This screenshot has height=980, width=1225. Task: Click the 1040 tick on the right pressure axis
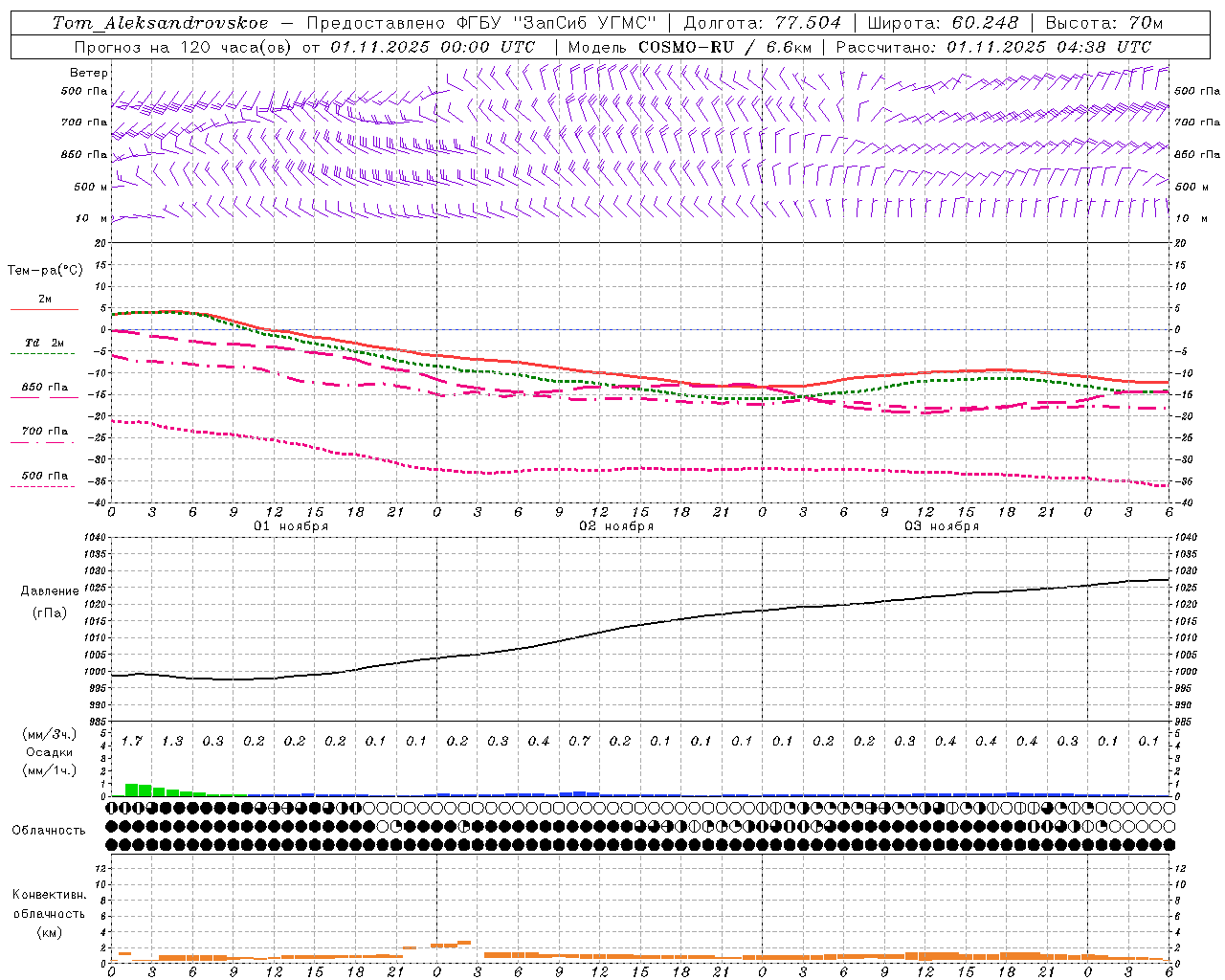(1185, 538)
